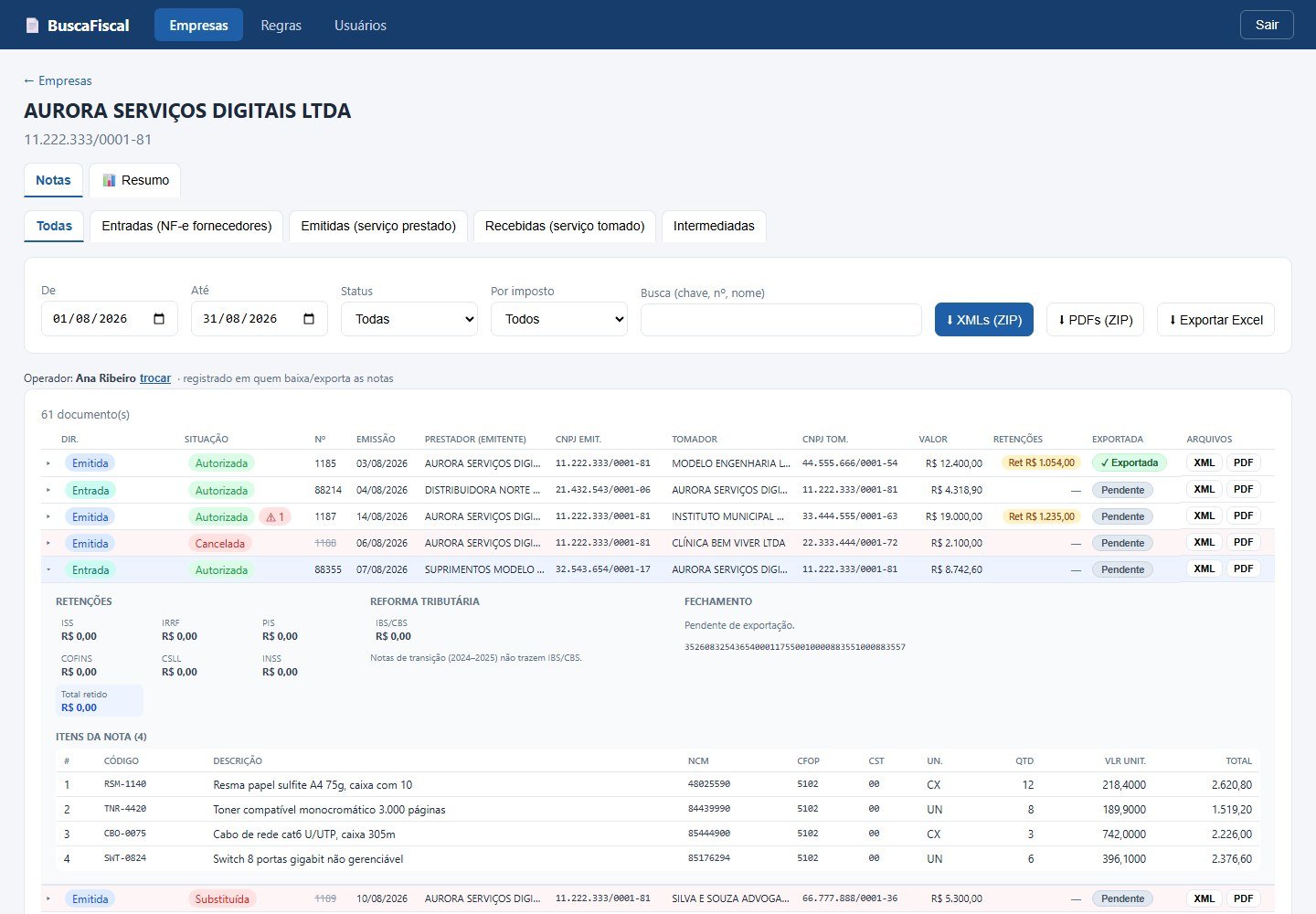Viewport: 1316px width, 914px height.
Task: Focus the De date input
Action: [x=110, y=319]
